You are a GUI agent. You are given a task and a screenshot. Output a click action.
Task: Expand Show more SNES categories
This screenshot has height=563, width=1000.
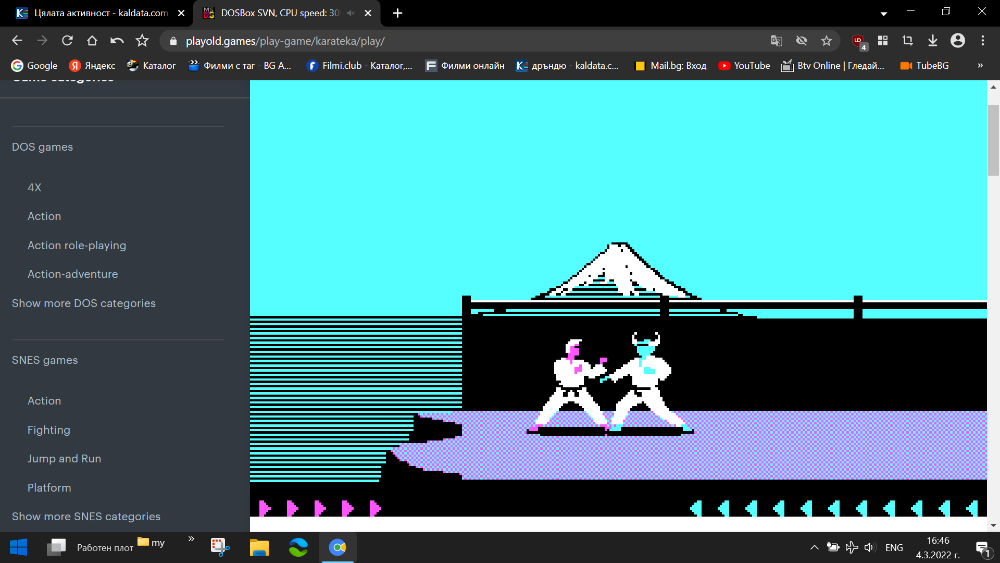click(86, 516)
